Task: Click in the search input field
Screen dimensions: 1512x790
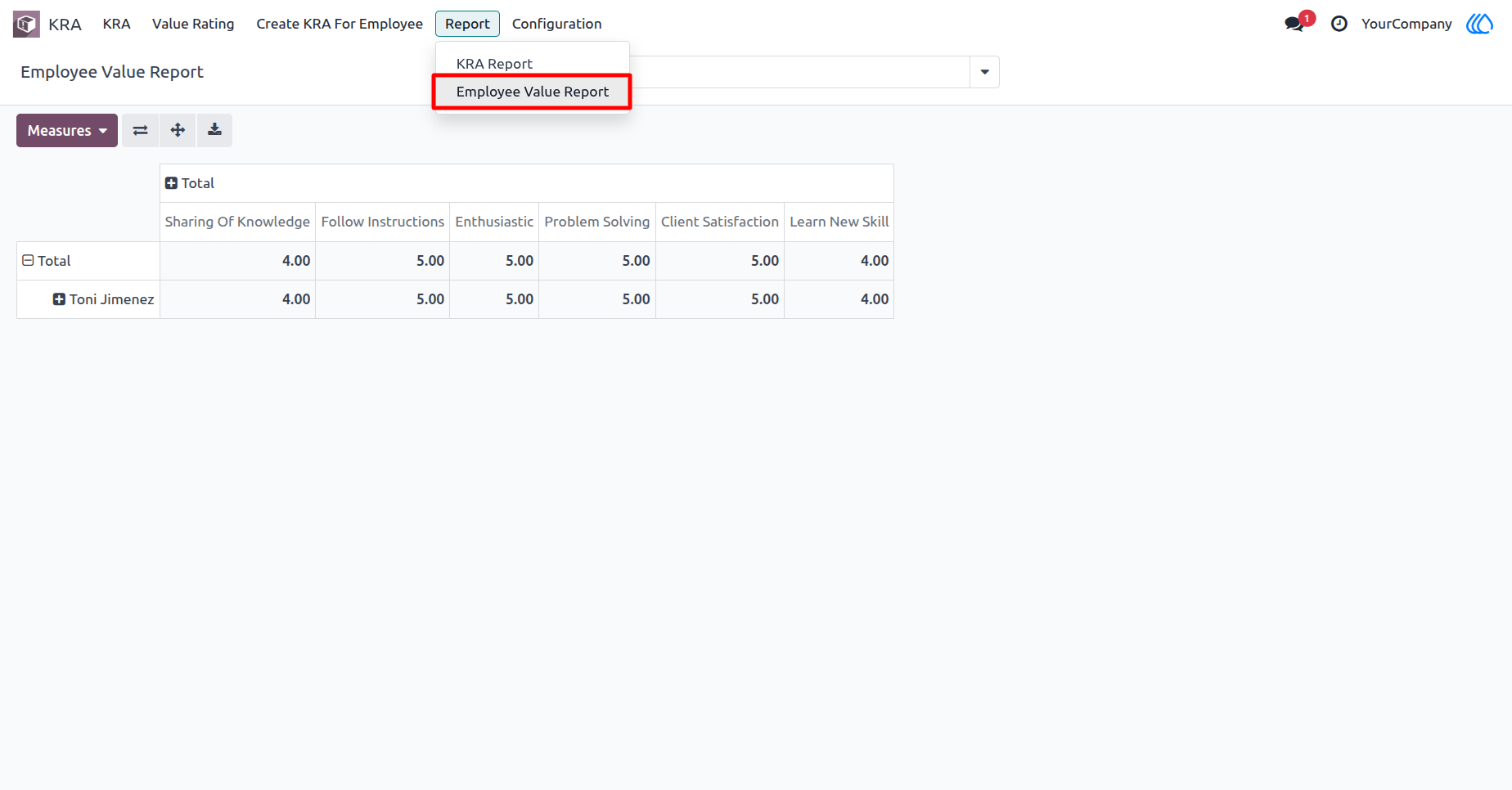Action: pos(799,72)
